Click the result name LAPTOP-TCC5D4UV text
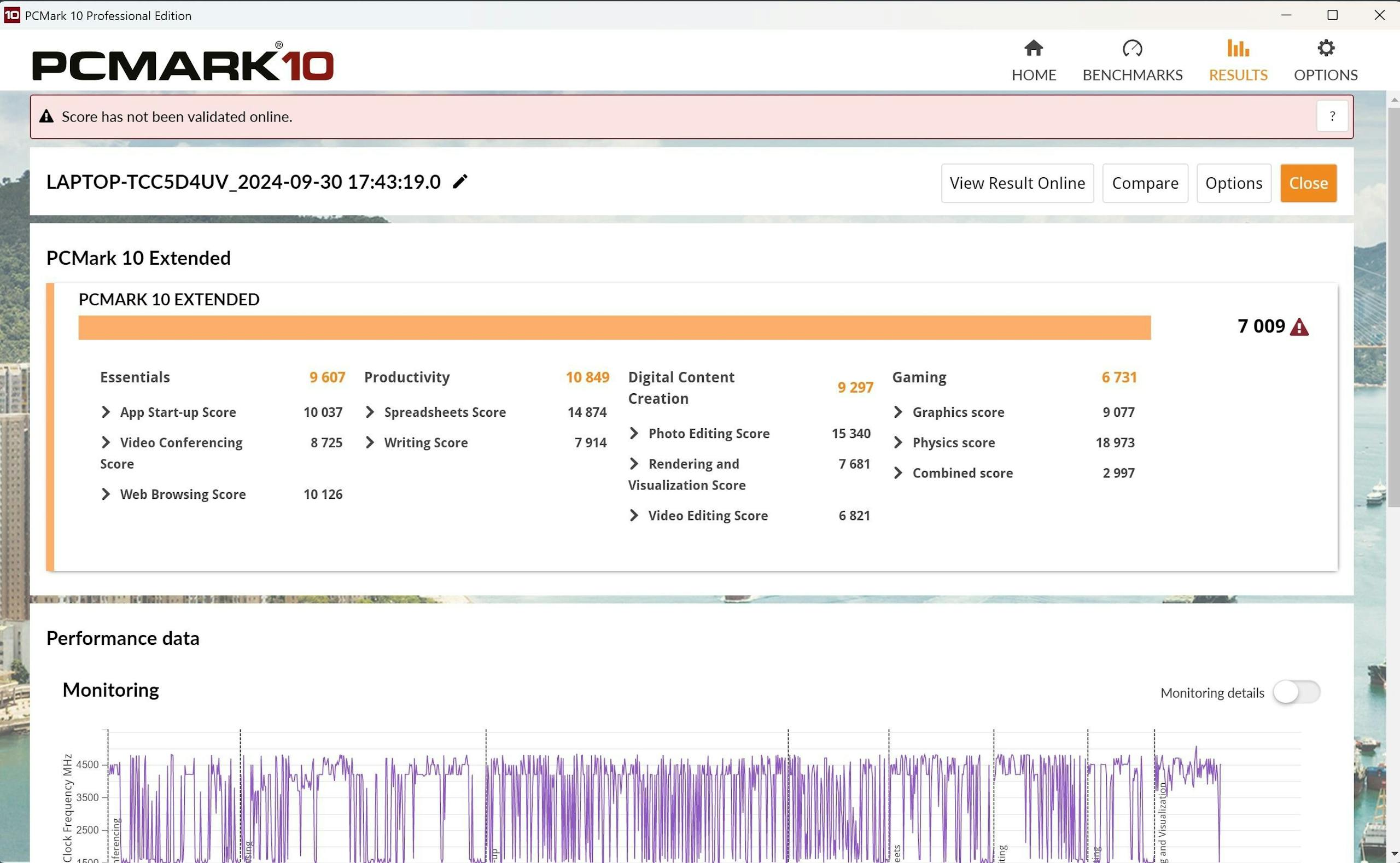Image resolution: width=1400 pixels, height=863 pixels. point(243,182)
